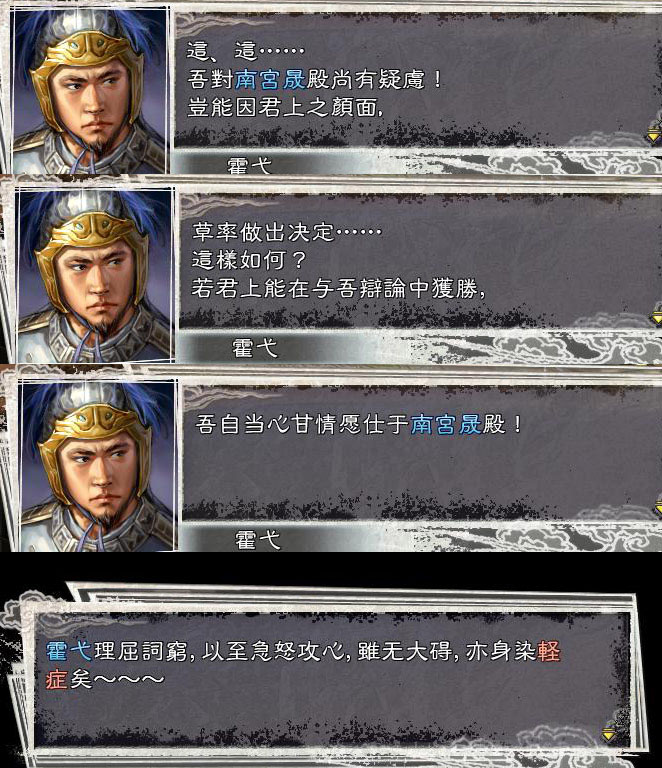Select 霍弋's portrait beside the 心甘情愿 dialog
Screen dimensions: 662x768
click(98, 466)
